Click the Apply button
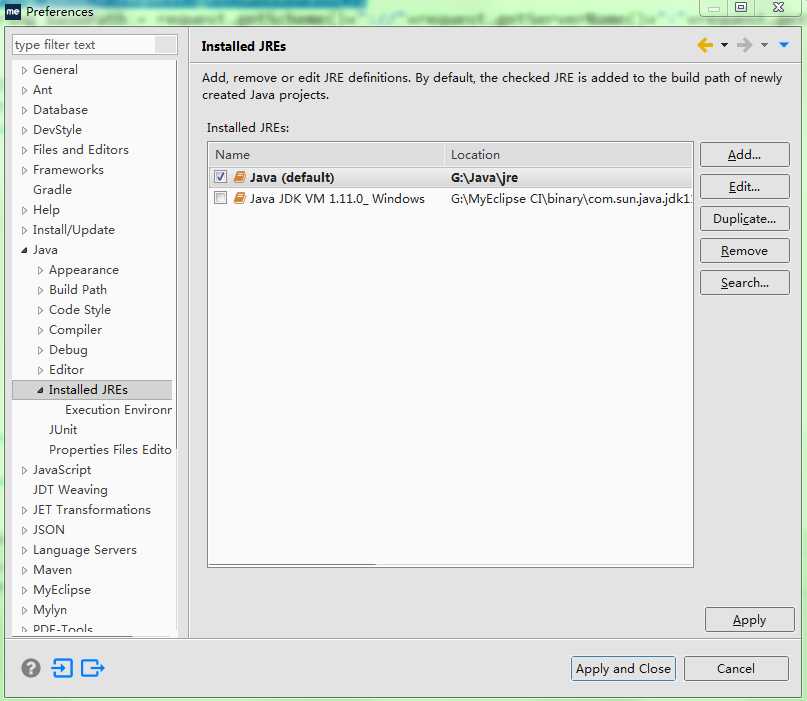Screen dimensions: 807x701 click(x=749, y=620)
